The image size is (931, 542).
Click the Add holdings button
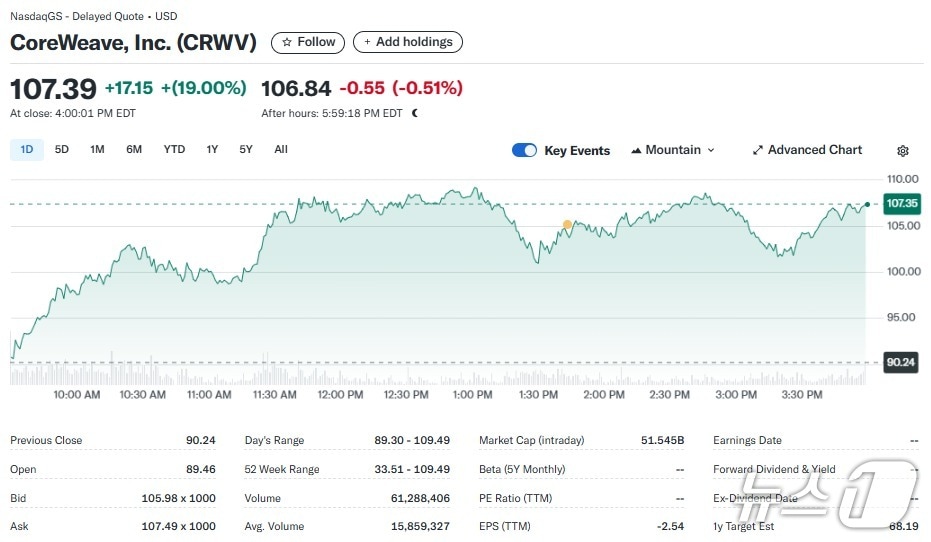click(x=408, y=42)
